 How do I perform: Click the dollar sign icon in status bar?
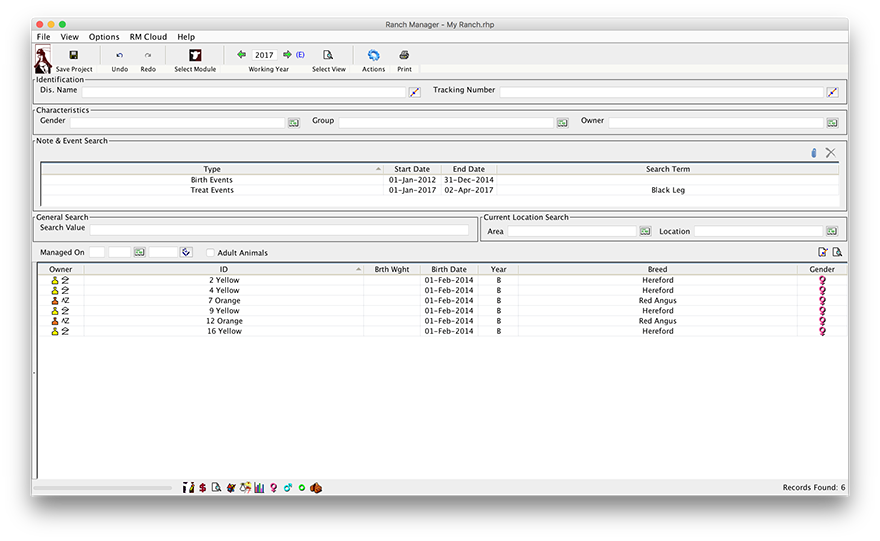point(202,488)
